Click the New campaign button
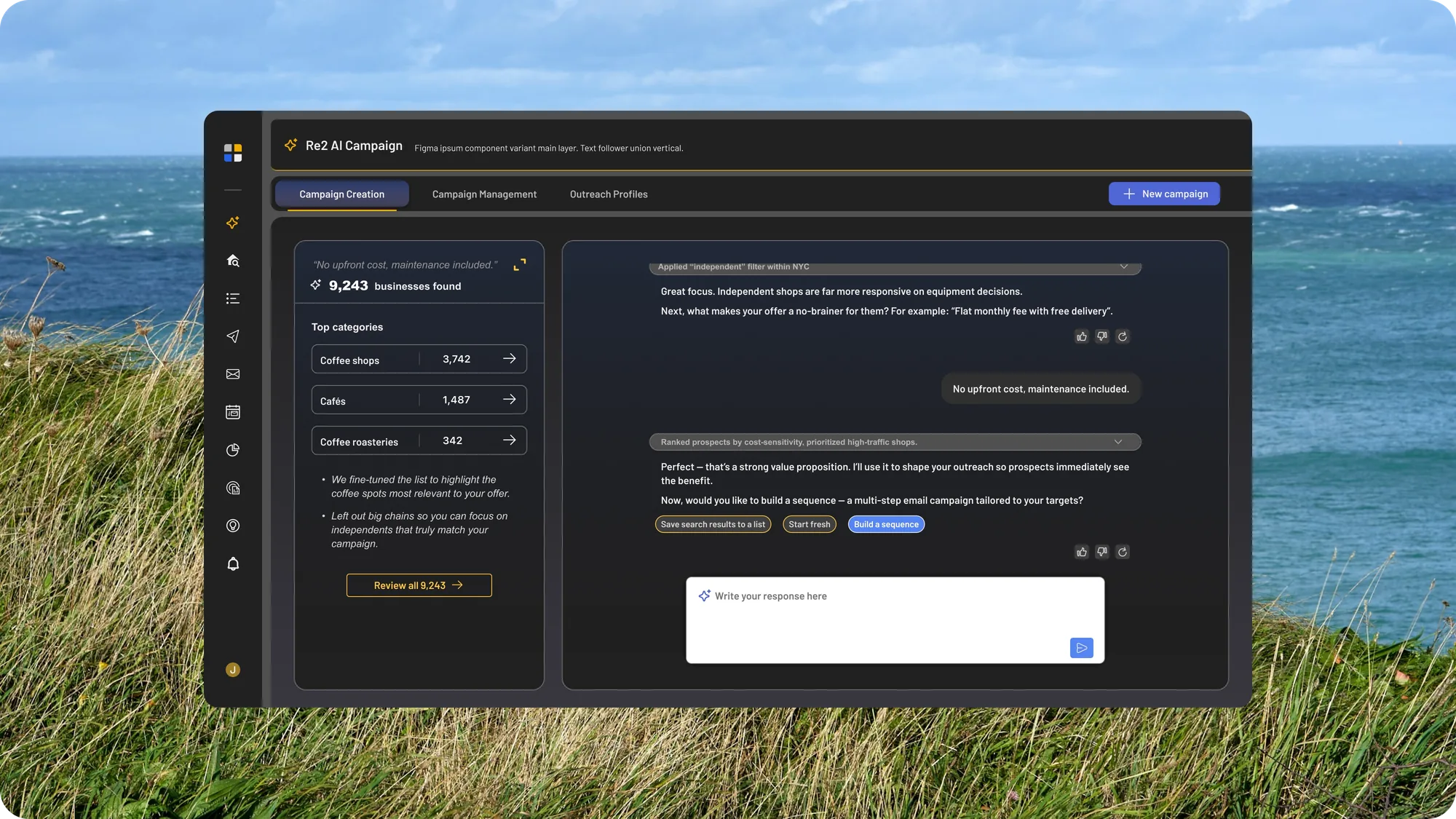 [x=1164, y=194]
